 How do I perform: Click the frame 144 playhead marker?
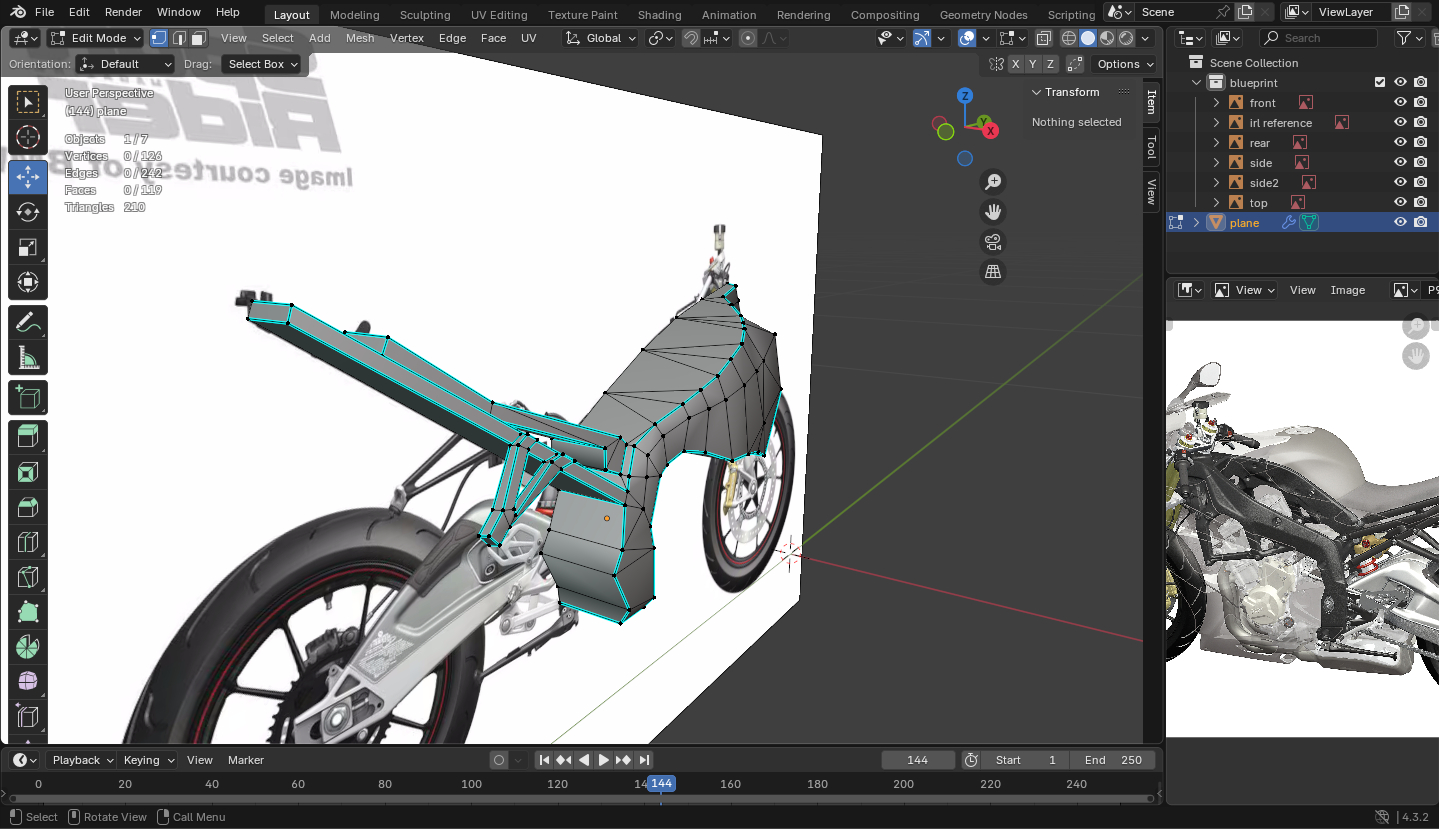(661, 784)
